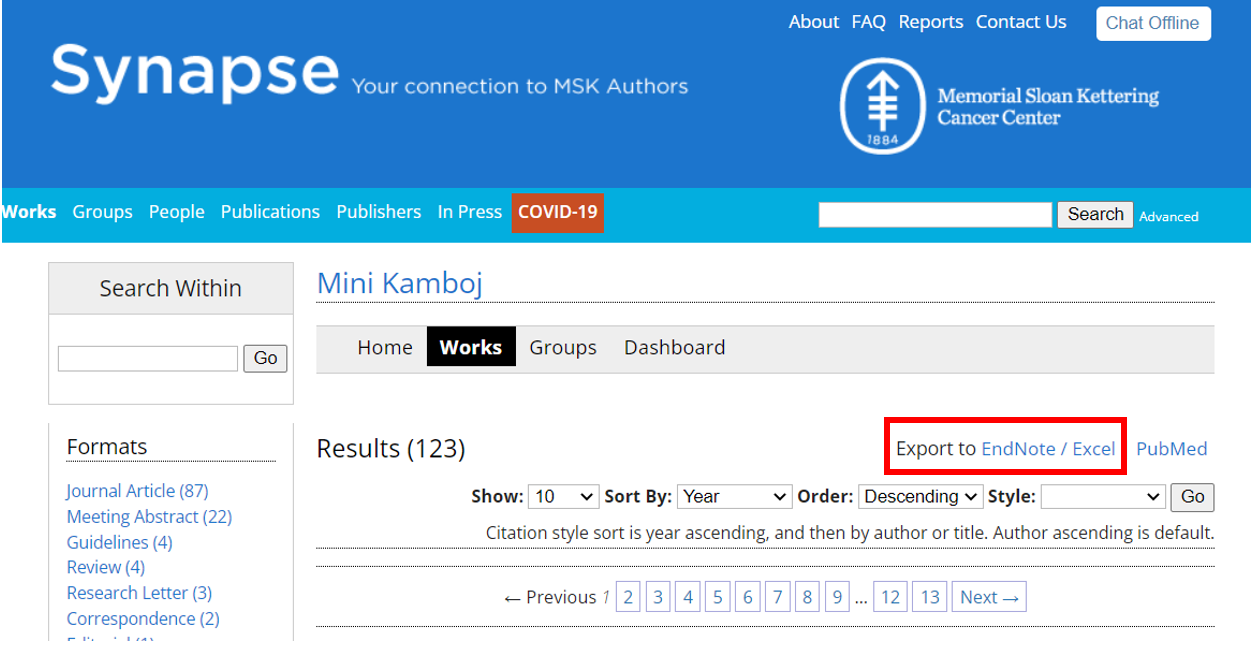Focus the main site search field

[x=935, y=214]
